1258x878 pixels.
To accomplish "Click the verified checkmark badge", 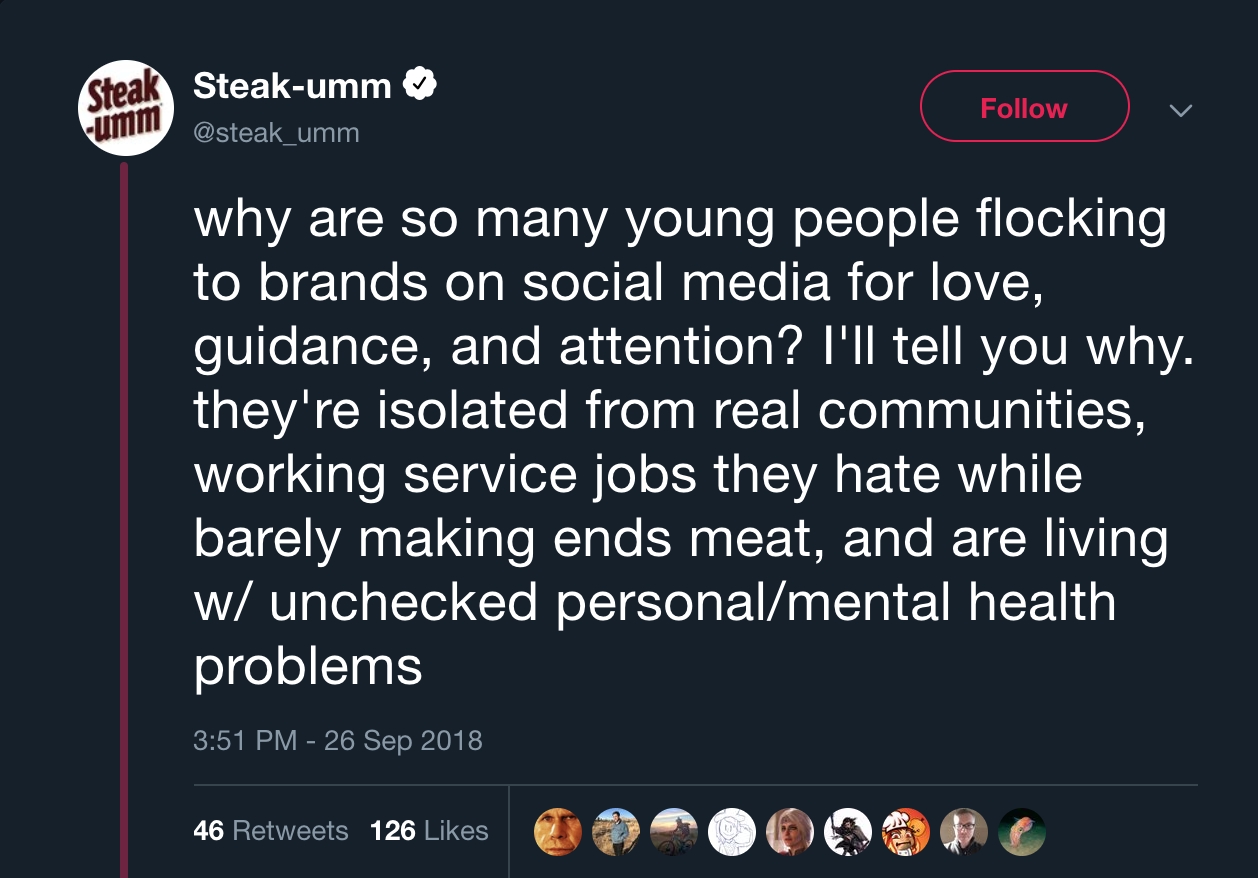I will click(420, 86).
